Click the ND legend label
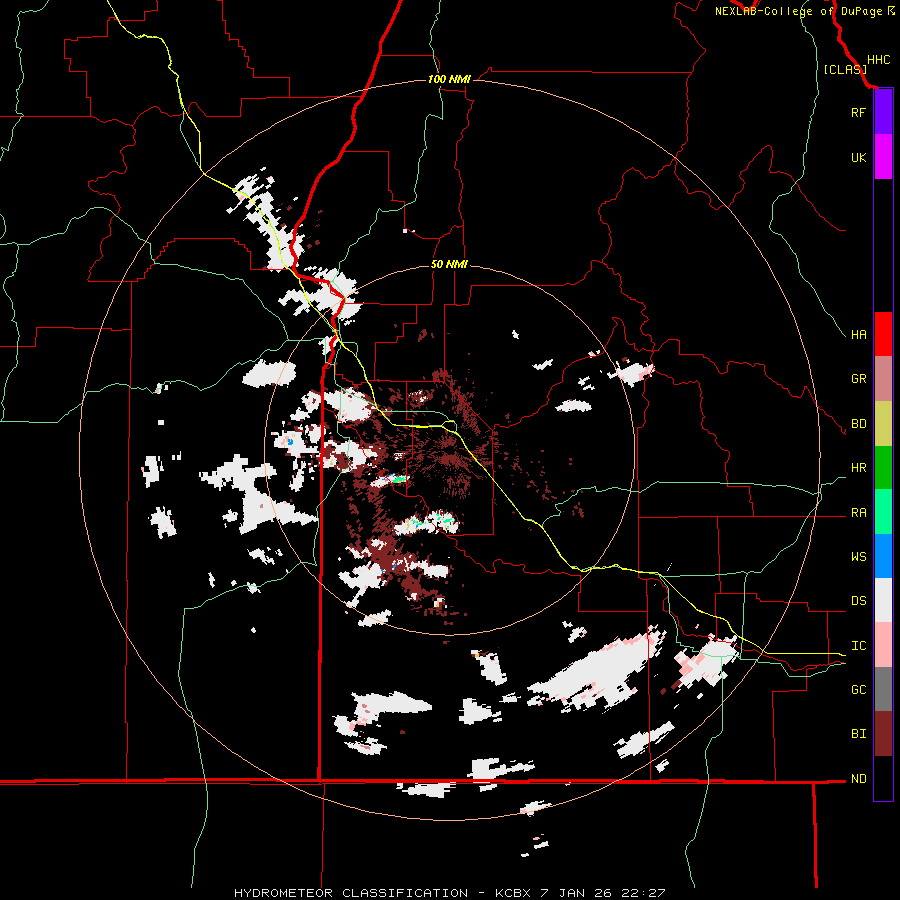 858,779
